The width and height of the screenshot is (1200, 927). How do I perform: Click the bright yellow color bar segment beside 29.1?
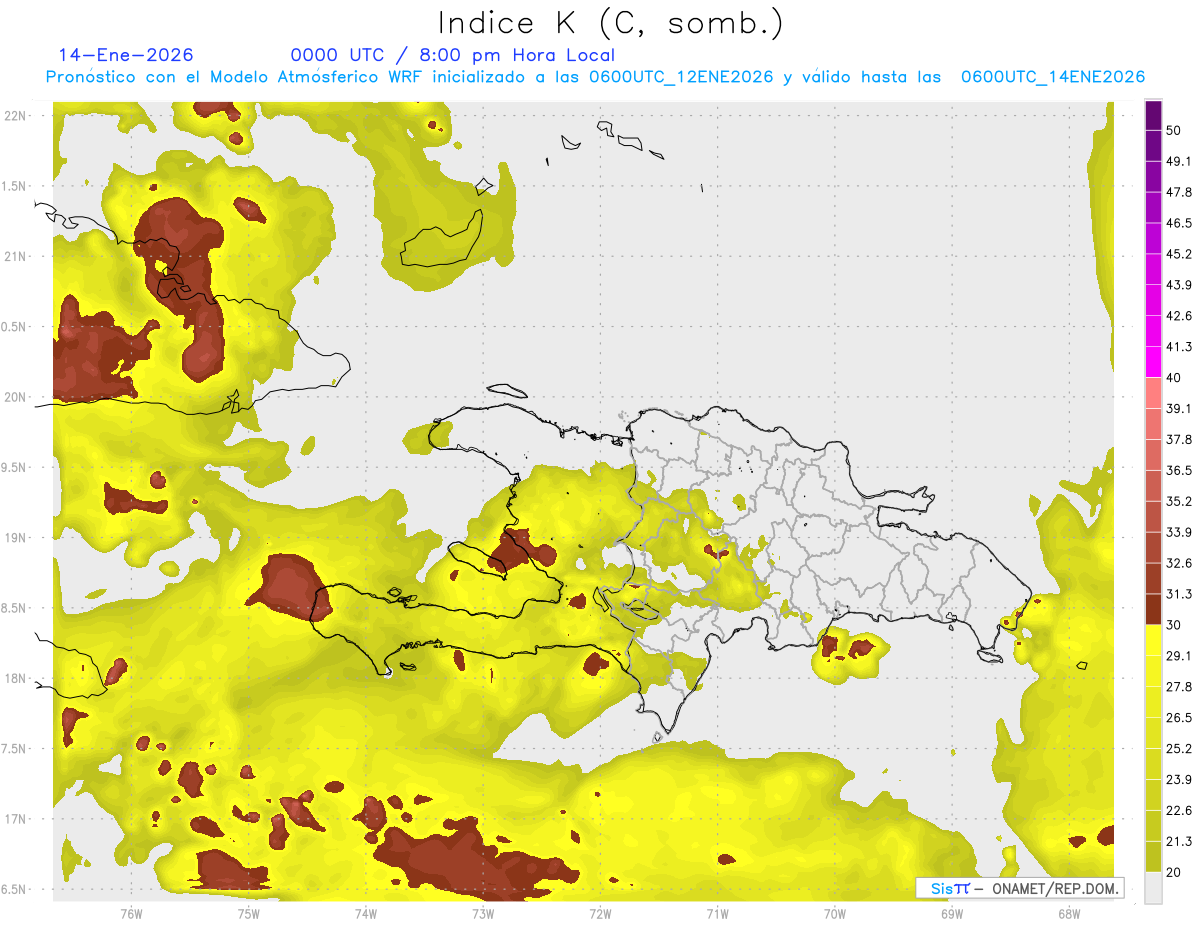1153,640
